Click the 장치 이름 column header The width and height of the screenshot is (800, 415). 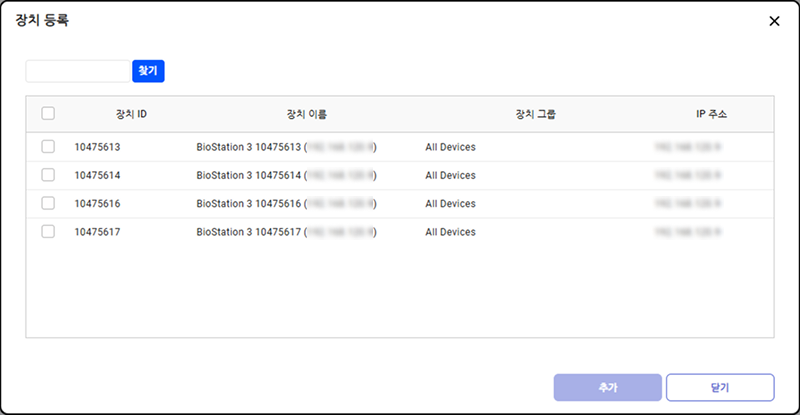(306, 114)
